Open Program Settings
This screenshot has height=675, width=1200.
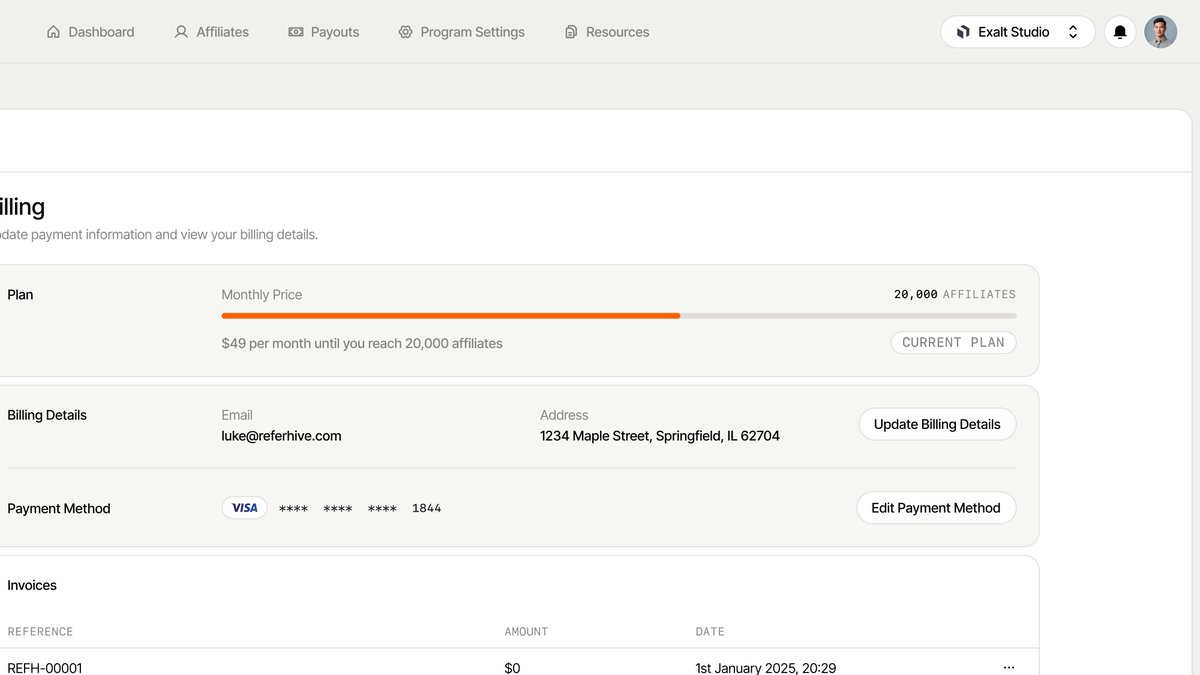[x=461, y=32]
